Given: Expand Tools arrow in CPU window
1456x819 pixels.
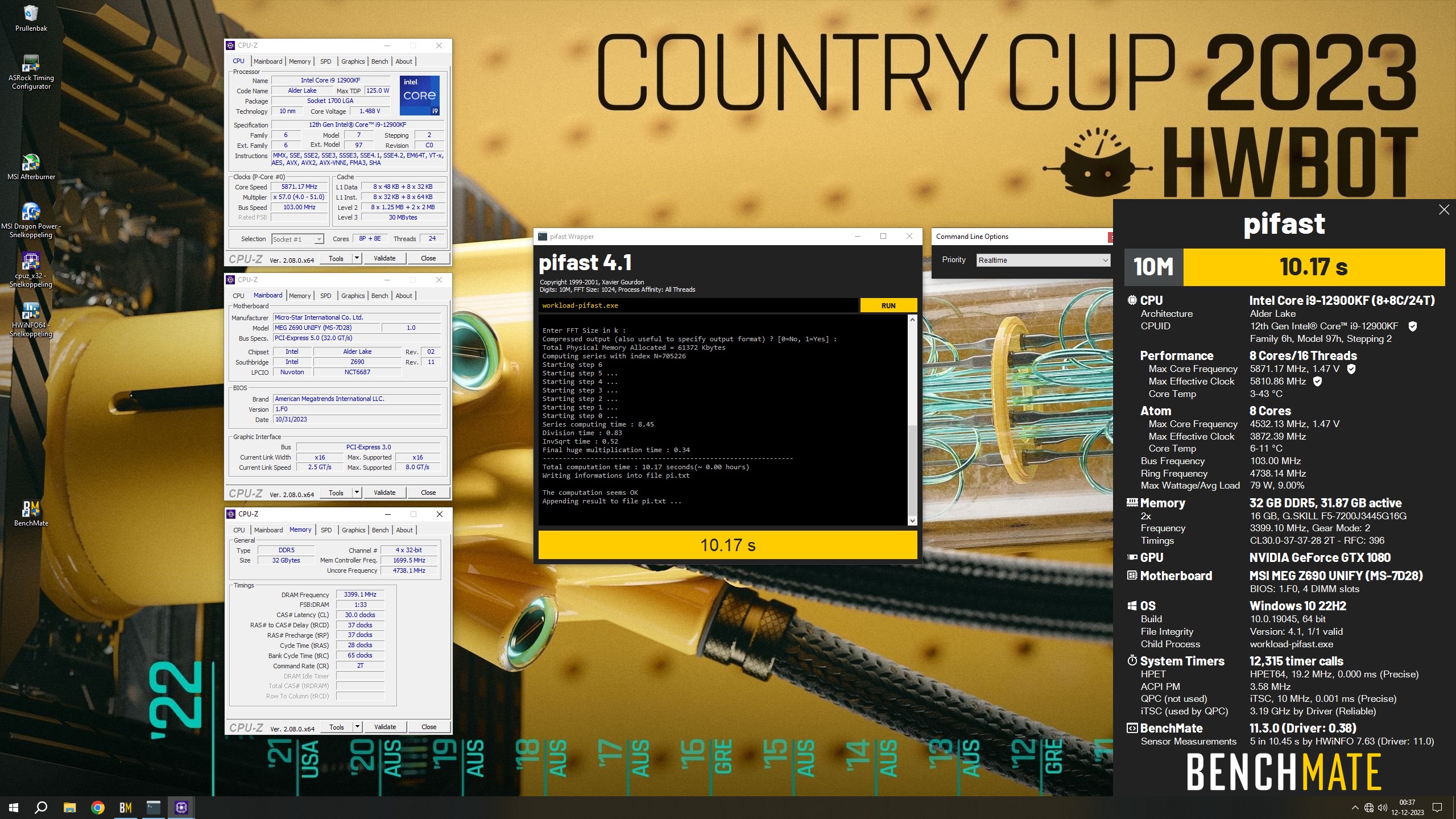Looking at the screenshot, I should pyautogui.click(x=357, y=258).
